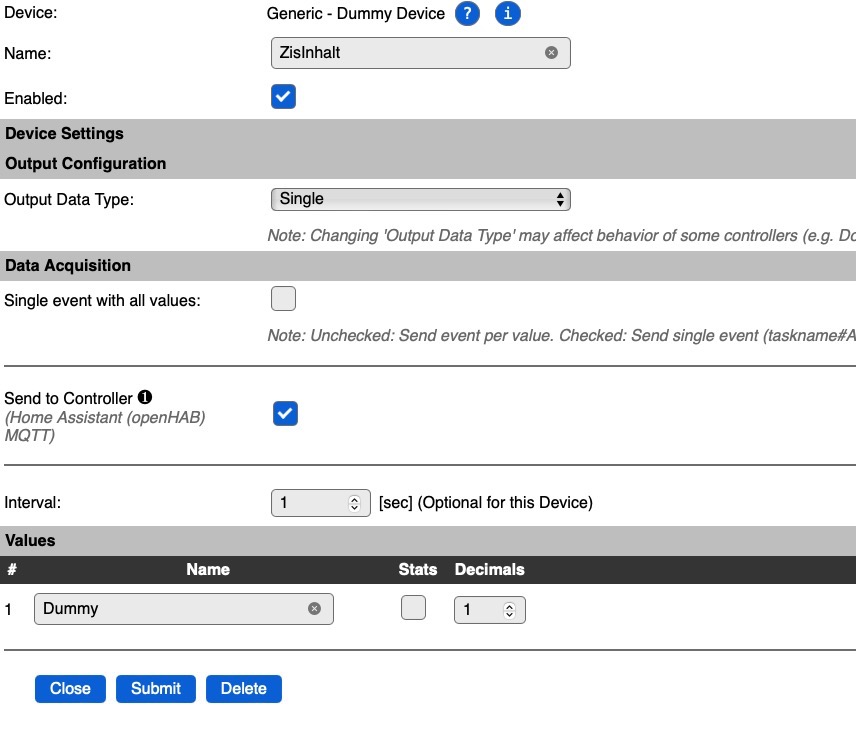Click the Data Acquisition section header
This screenshot has height=738, width=856.
[68, 265]
